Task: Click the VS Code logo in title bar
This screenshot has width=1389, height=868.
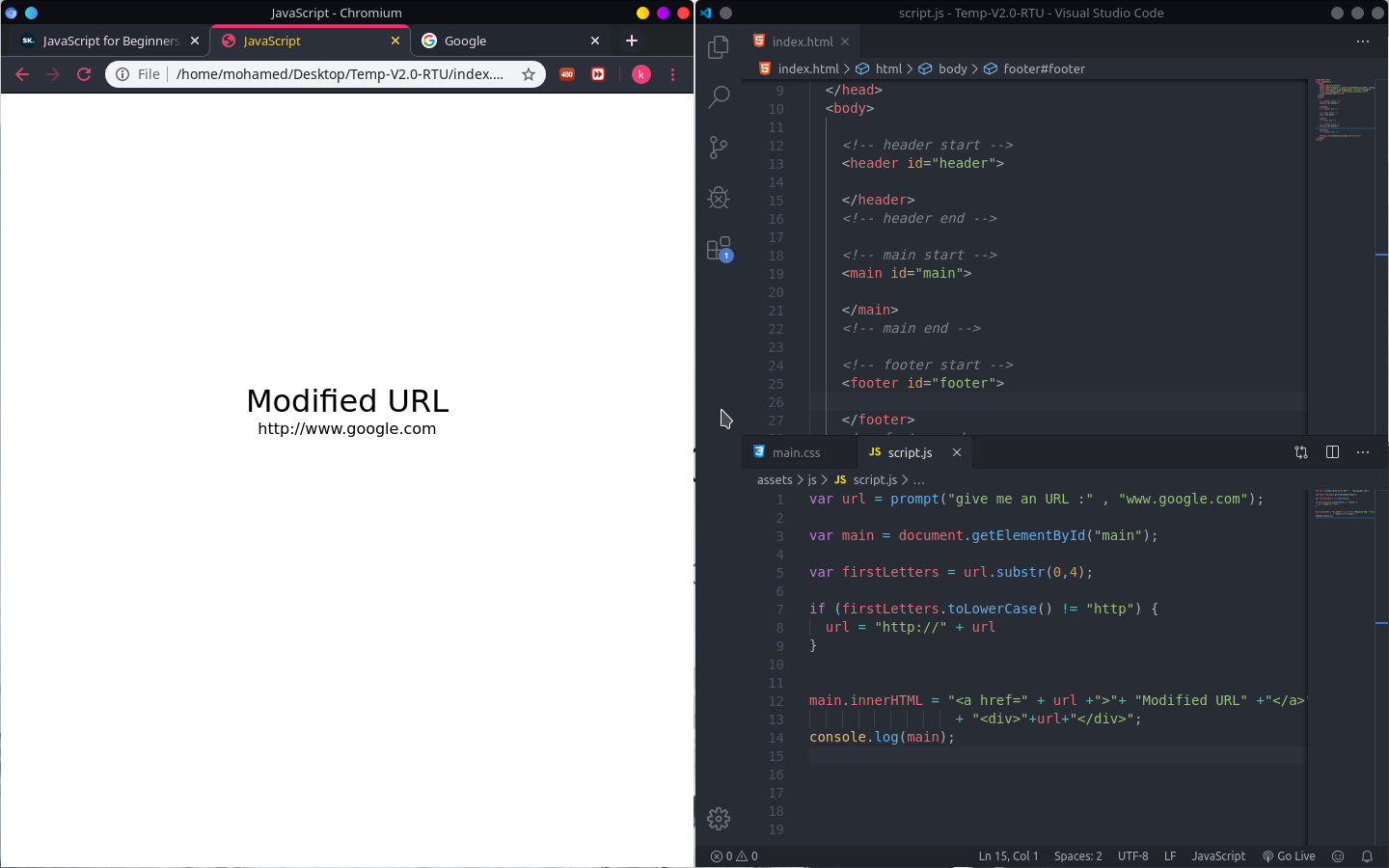Action: point(706,13)
